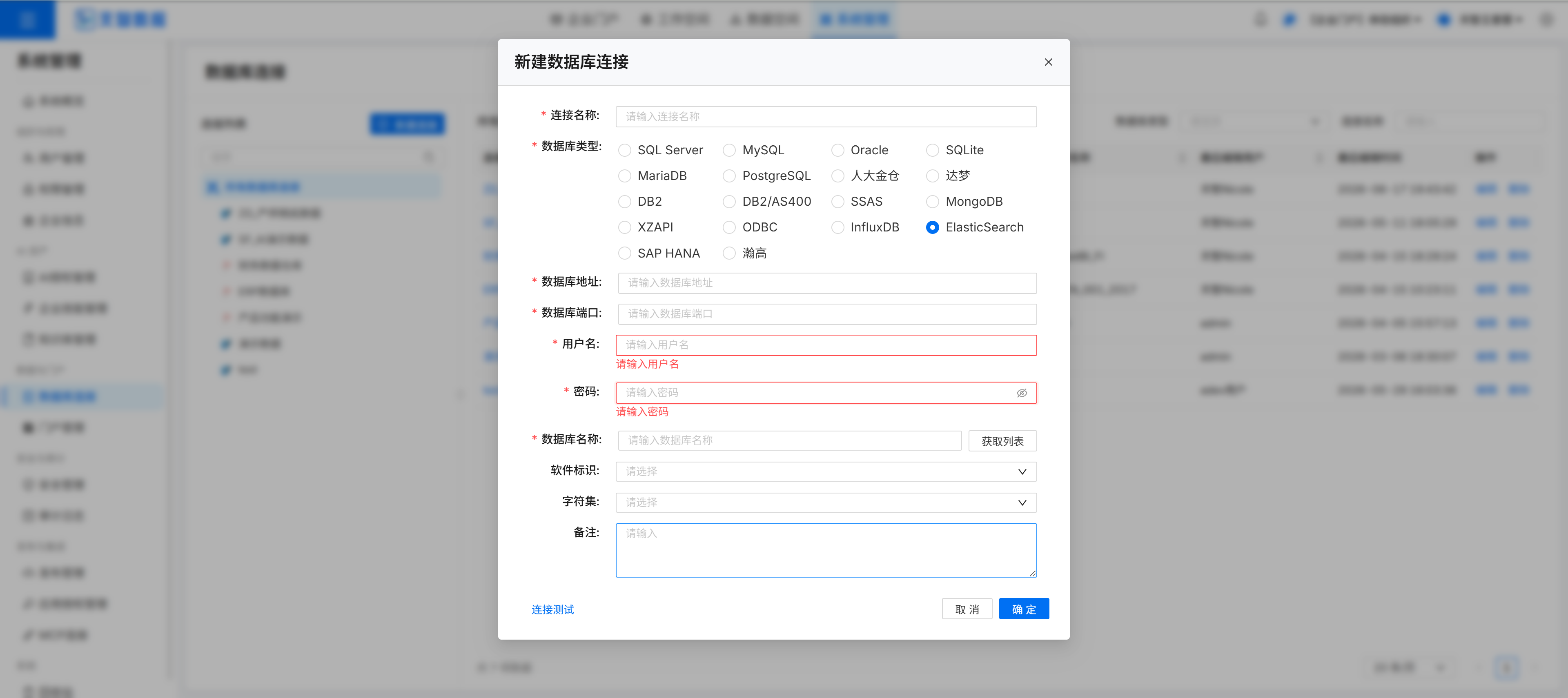Viewport: 1568px width, 698px height.
Task: Click the 连接测试 link
Action: click(x=552, y=610)
